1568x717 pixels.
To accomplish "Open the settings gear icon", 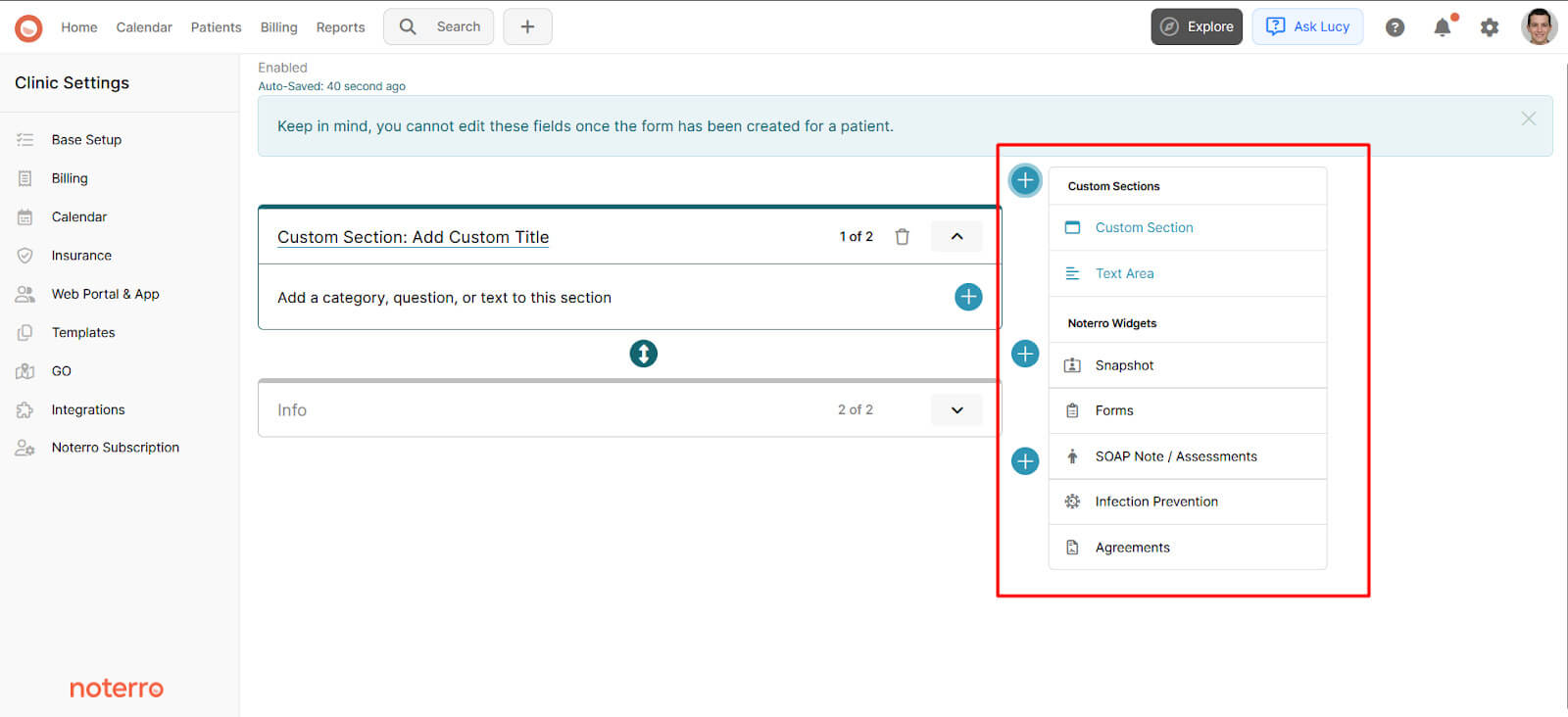I will click(x=1490, y=27).
